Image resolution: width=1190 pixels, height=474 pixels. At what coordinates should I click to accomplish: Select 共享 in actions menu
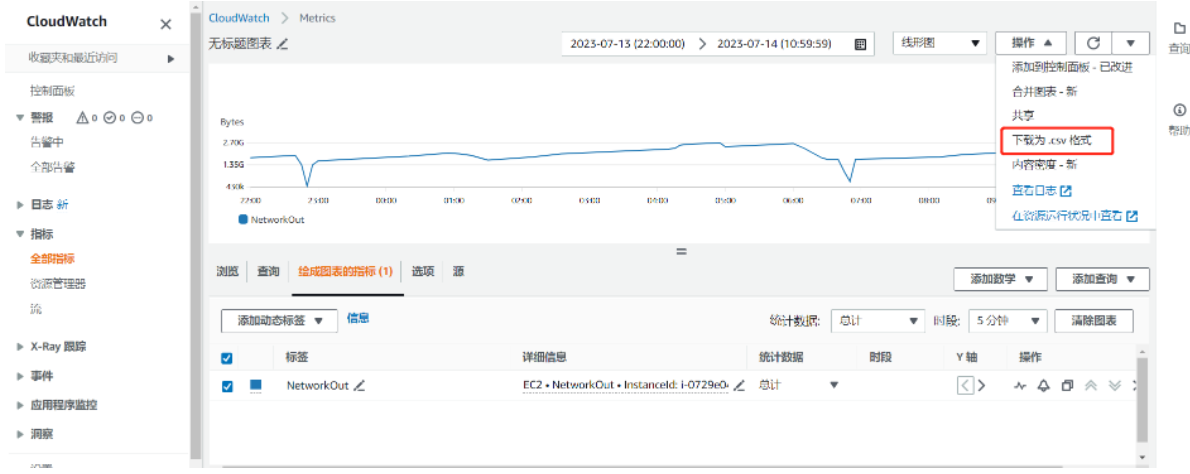1023,116
